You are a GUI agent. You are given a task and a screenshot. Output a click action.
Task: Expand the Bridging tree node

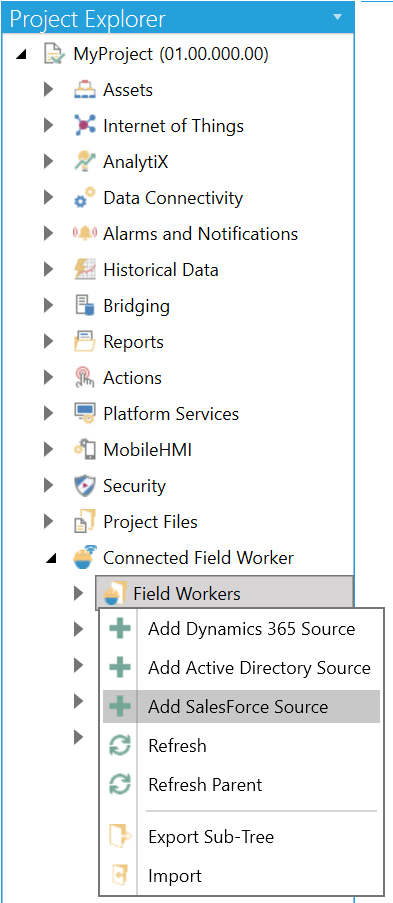click(49, 306)
